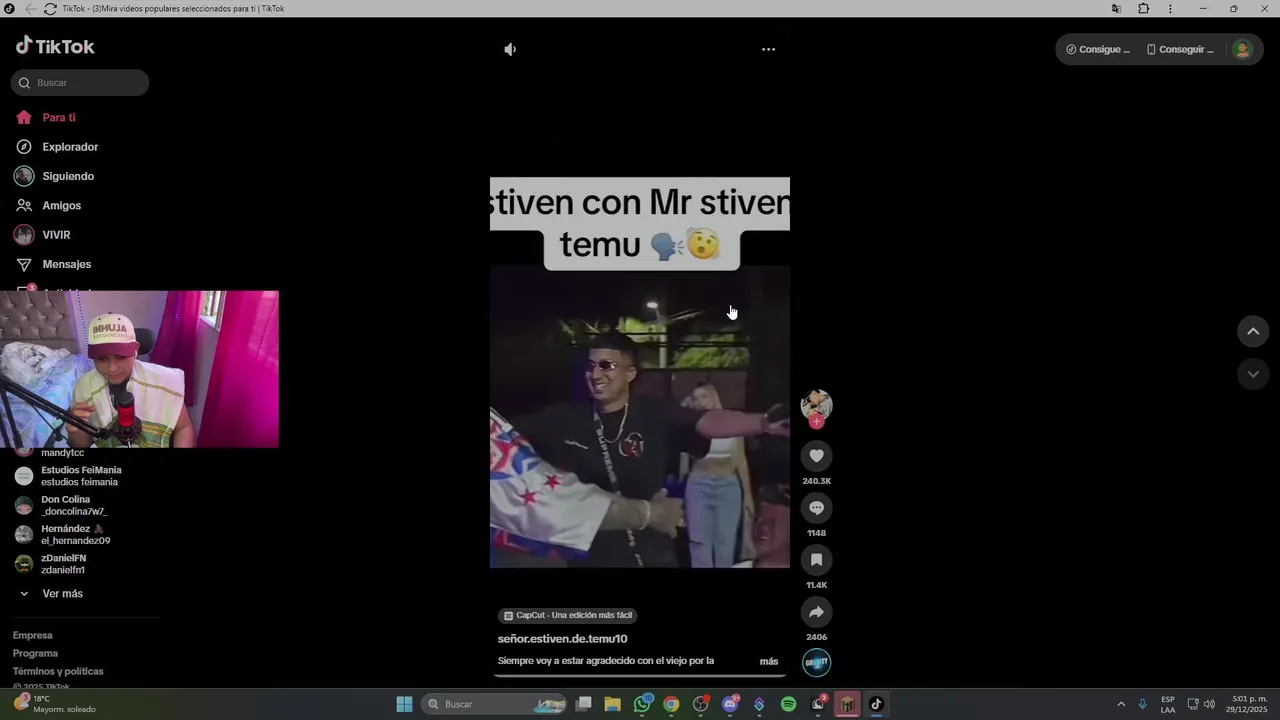Click the taskbar Buscar search box
The width and height of the screenshot is (1280, 720).
click(496, 704)
